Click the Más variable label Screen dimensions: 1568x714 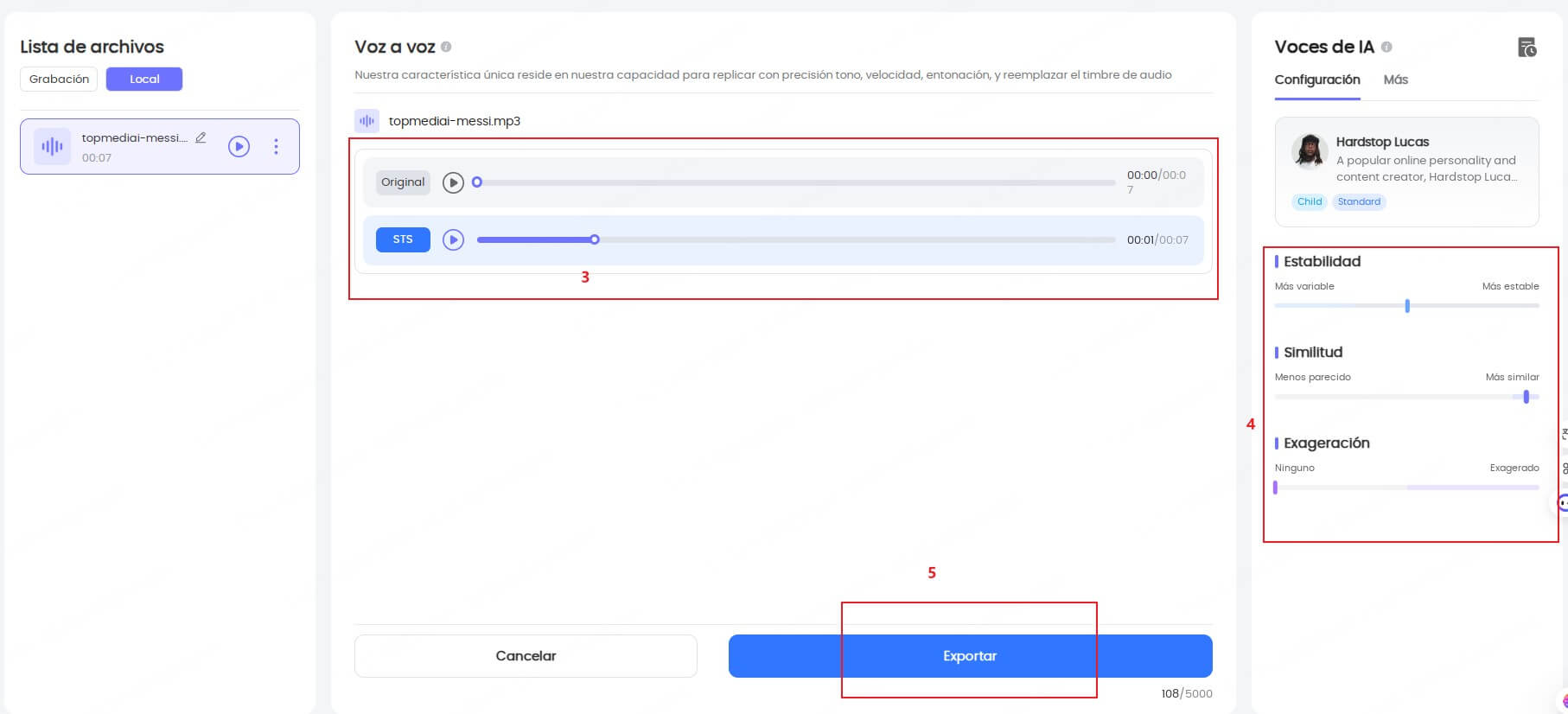click(x=1304, y=286)
